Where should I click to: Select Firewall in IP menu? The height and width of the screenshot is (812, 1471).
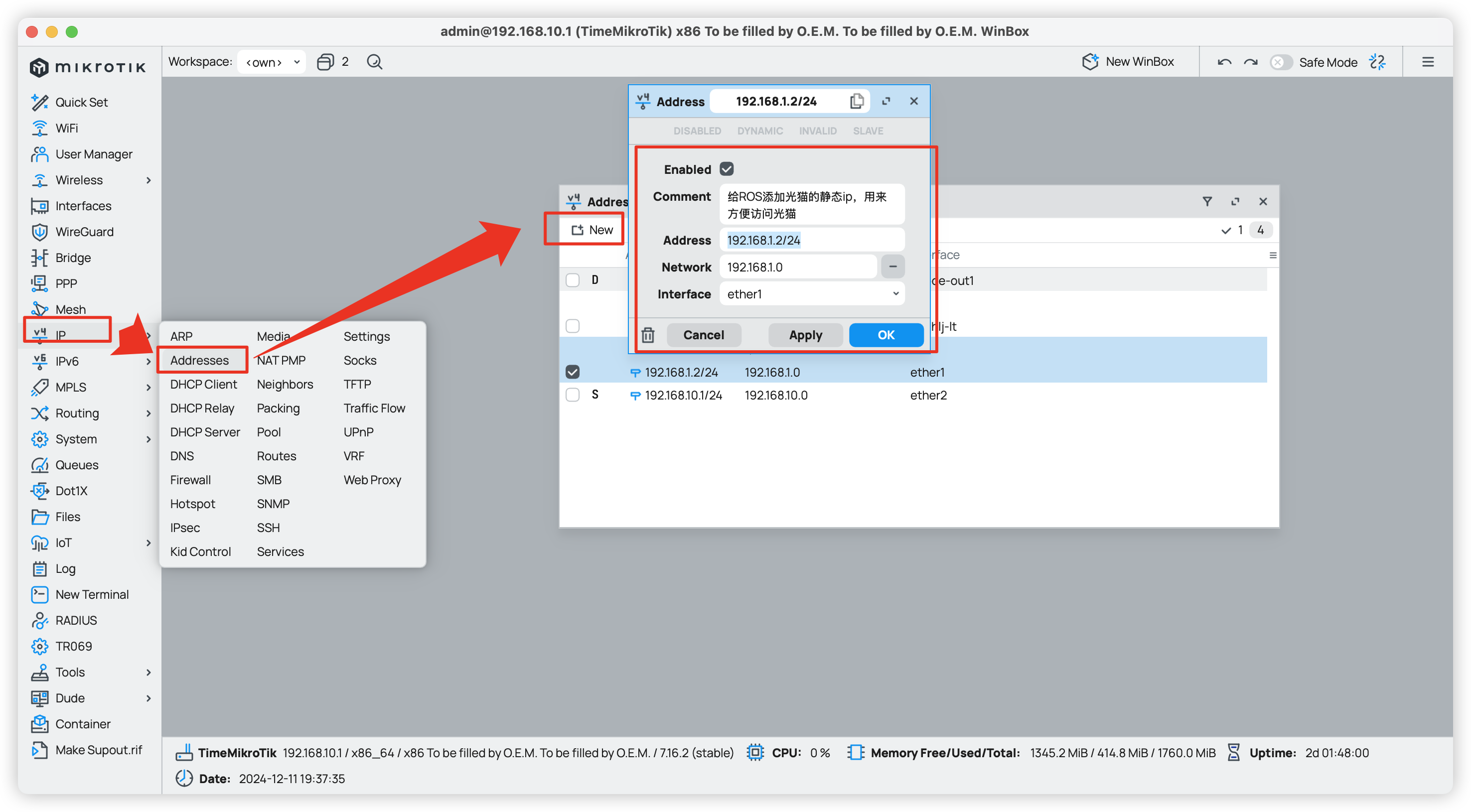click(190, 480)
